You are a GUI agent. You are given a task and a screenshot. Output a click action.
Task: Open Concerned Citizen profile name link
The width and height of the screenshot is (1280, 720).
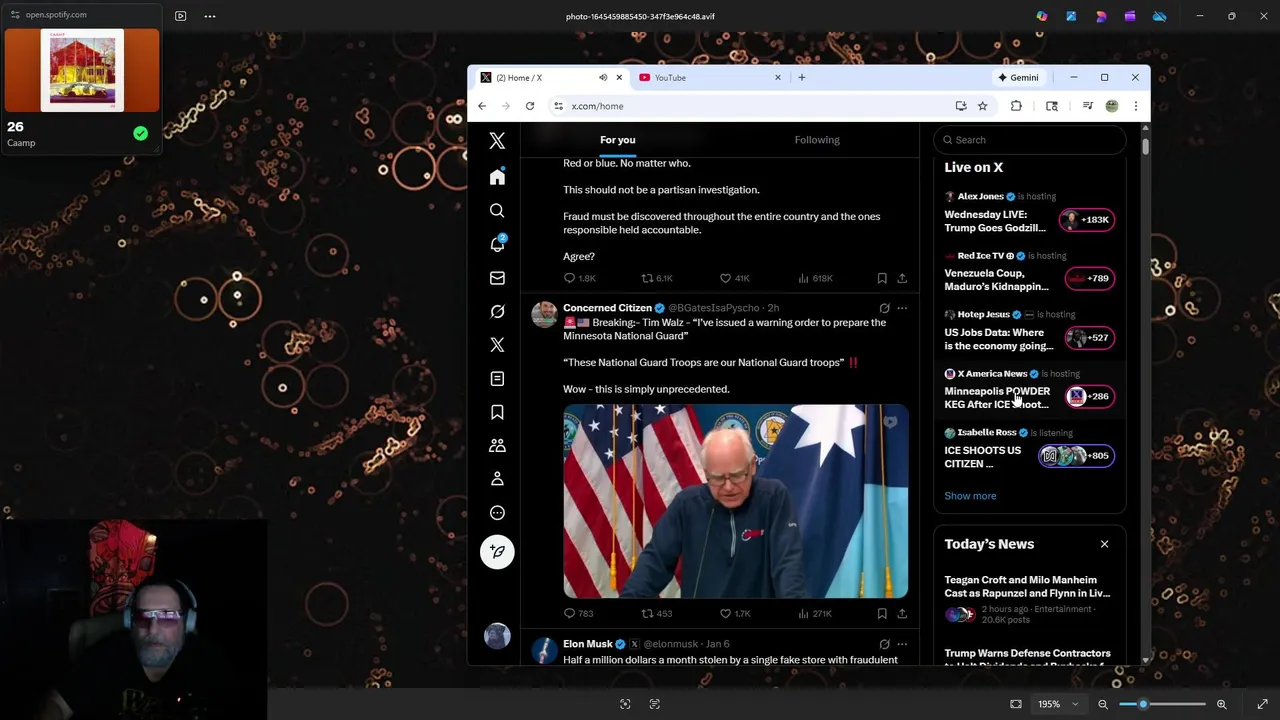[607, 308]
